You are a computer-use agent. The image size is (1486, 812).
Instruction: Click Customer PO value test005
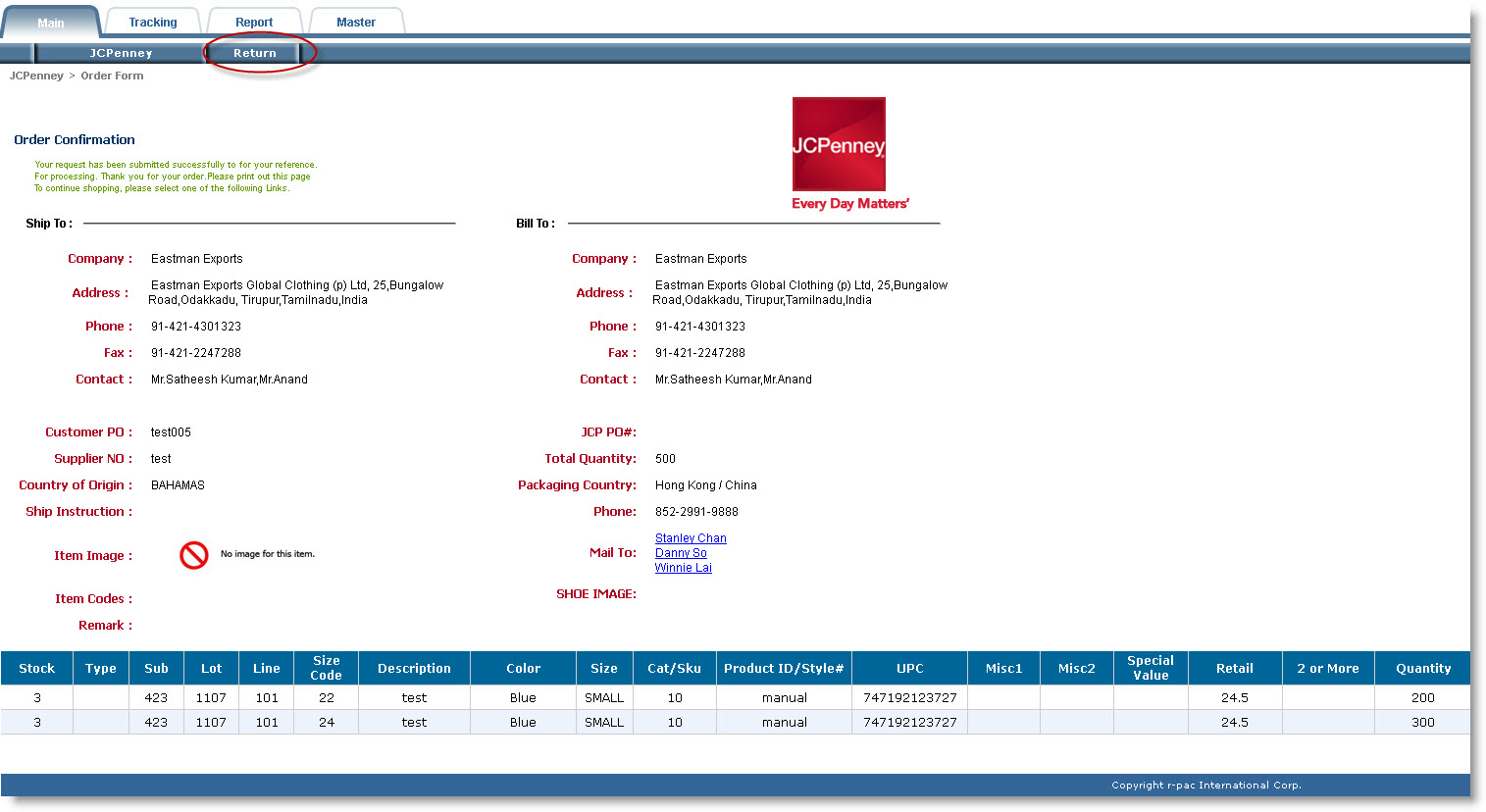(x=171, y=432)
